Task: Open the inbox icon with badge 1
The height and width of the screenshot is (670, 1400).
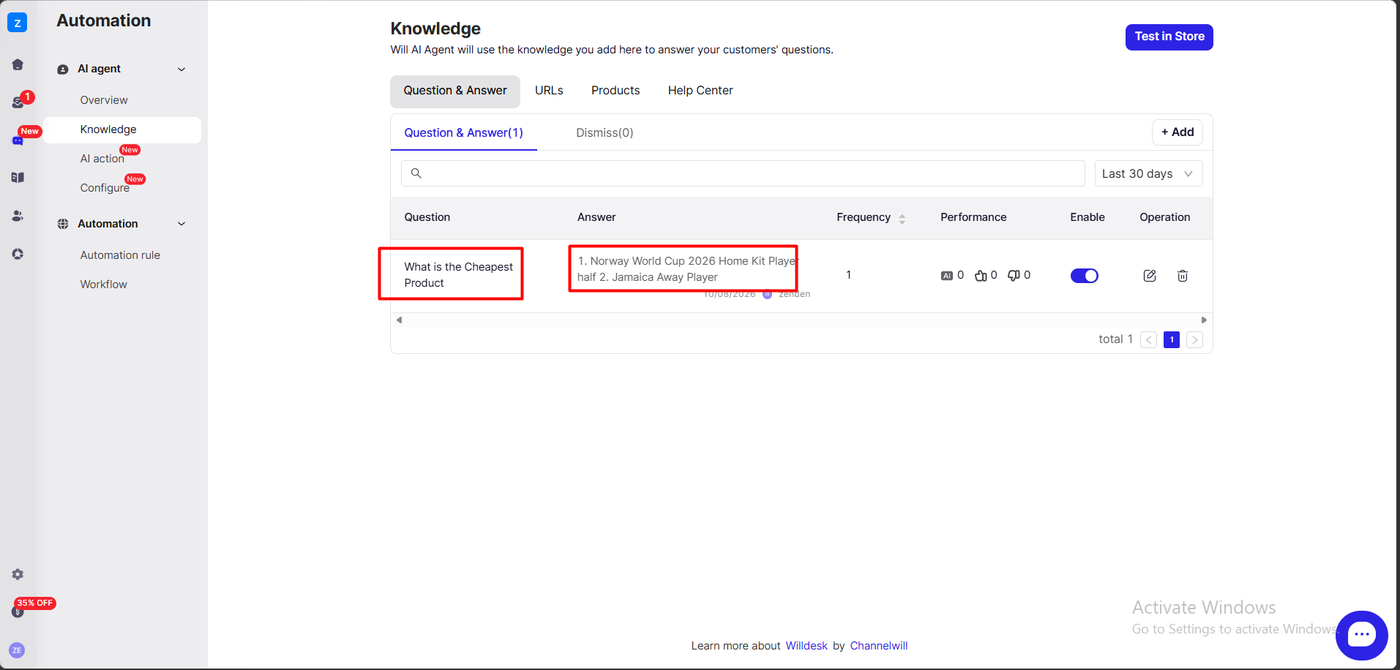Action: point(17,102)
